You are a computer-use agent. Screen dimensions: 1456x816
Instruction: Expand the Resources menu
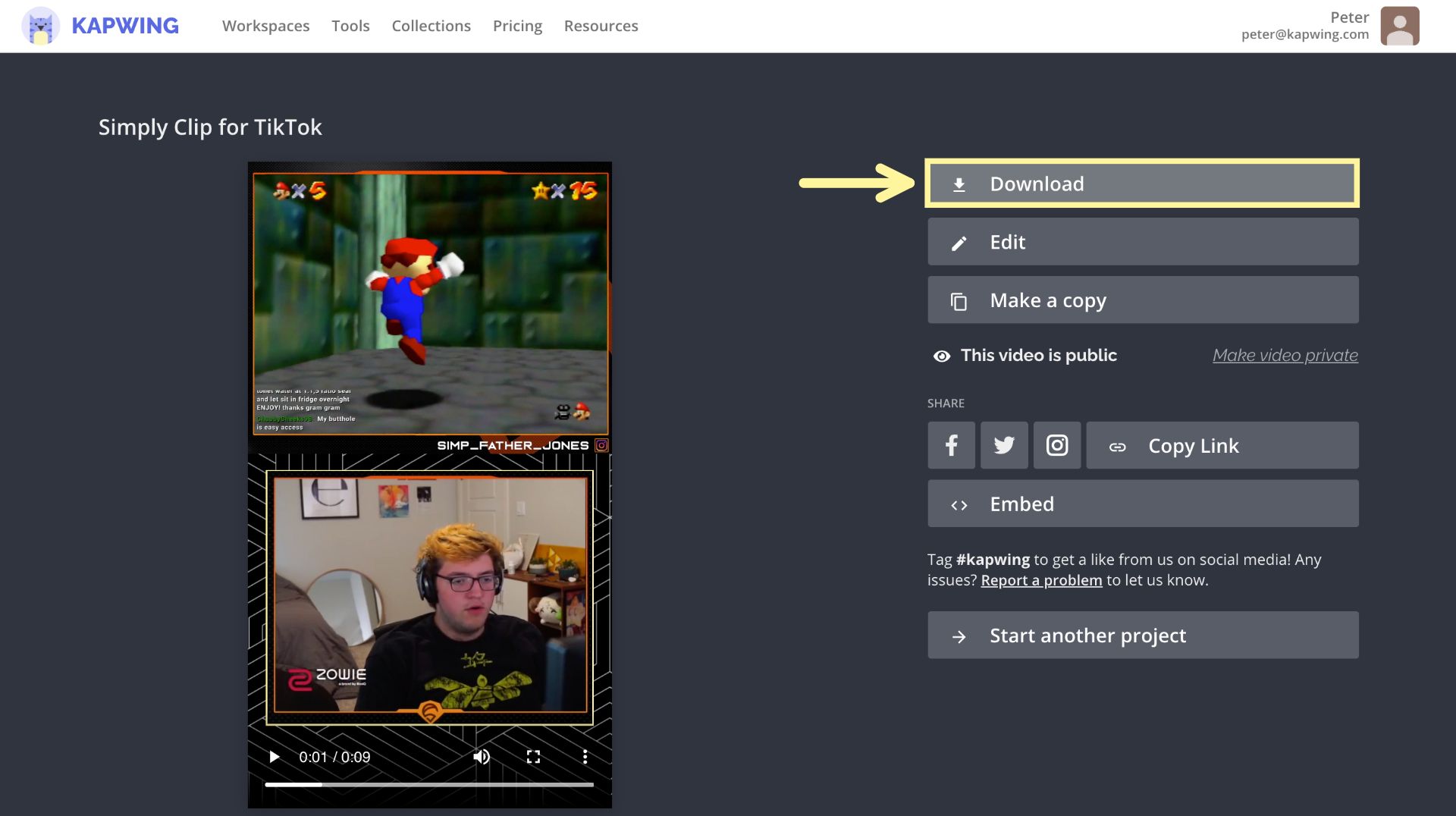(x=601, y=26)
